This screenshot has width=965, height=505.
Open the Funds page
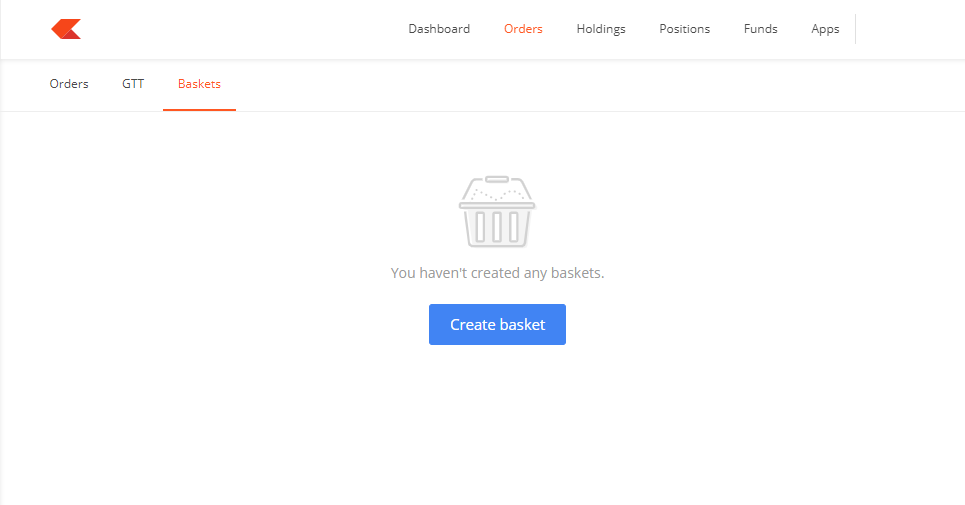pyautogui.click(x=760, y=29)
